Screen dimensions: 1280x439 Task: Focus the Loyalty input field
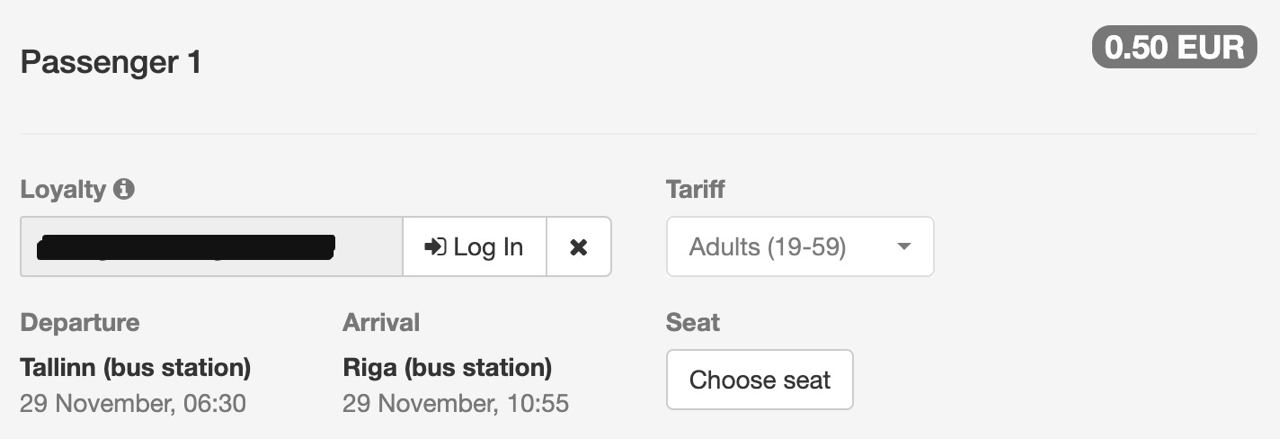(212, 247)
